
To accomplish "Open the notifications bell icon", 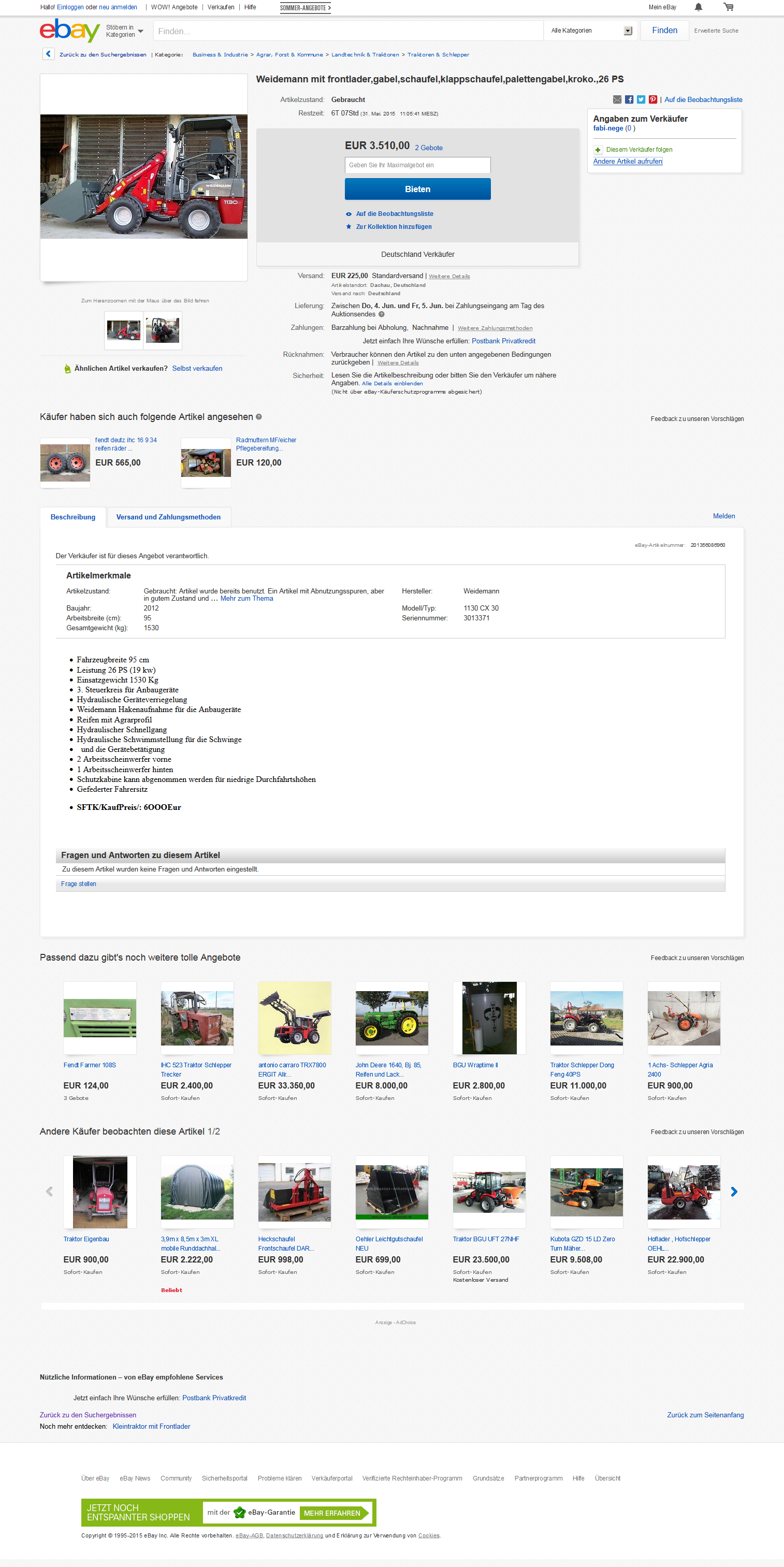I will [698, 7].
